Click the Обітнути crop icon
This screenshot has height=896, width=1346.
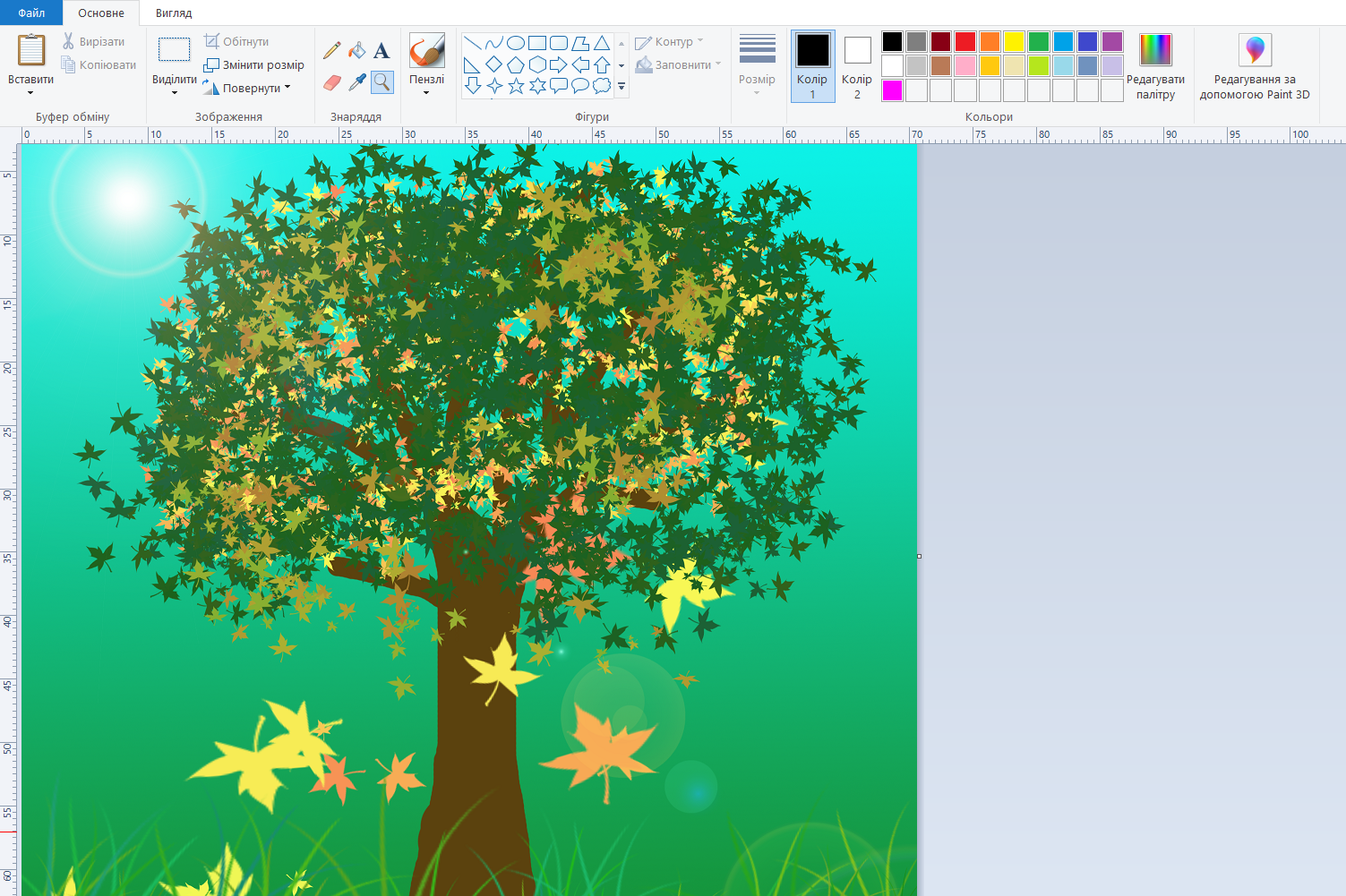212,41
